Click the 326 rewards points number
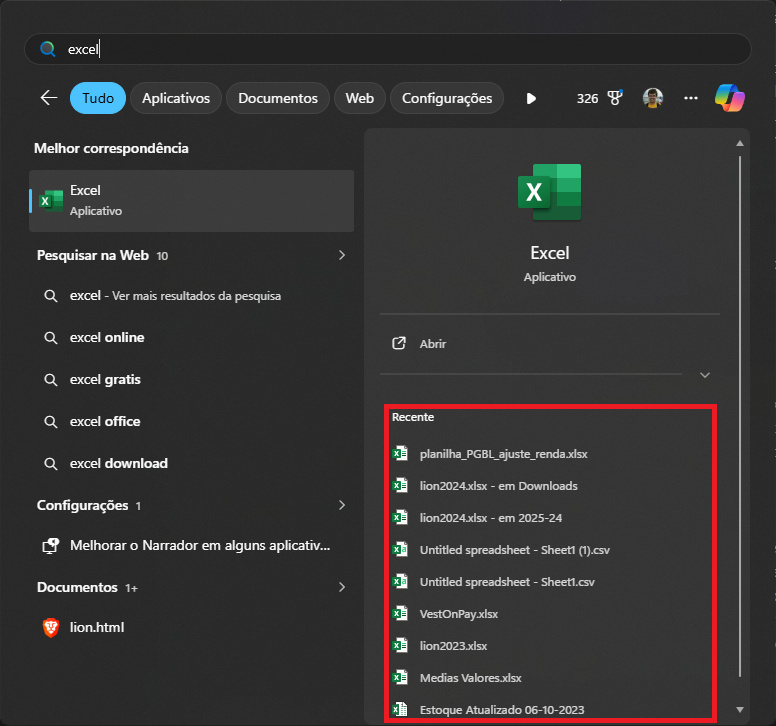776x726 pixels. coord(587,98)
